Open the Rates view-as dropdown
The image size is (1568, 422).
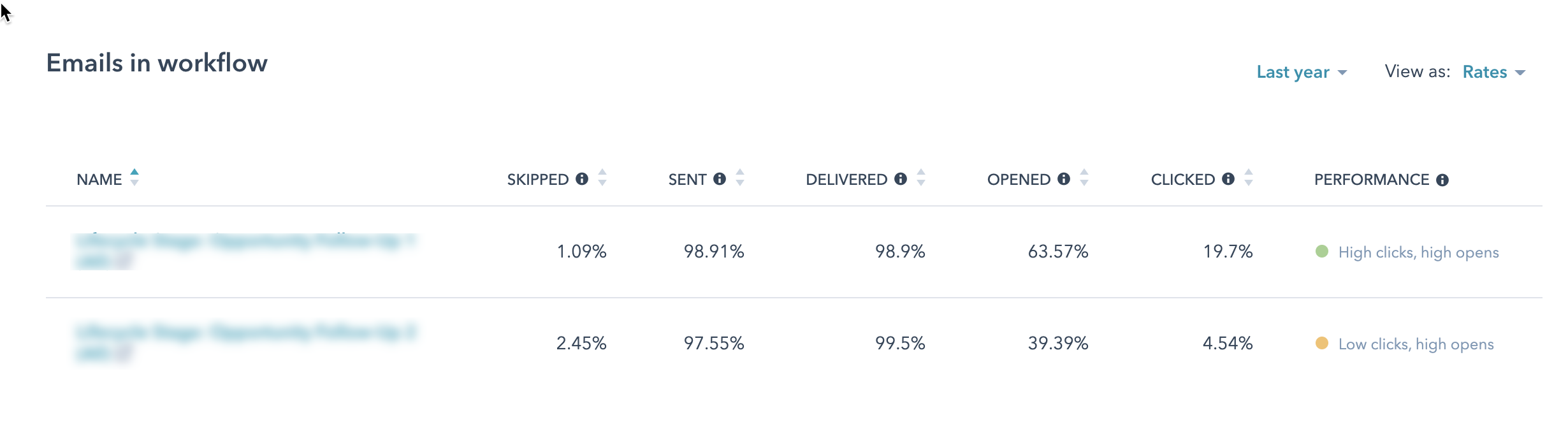click(1493, 72)
